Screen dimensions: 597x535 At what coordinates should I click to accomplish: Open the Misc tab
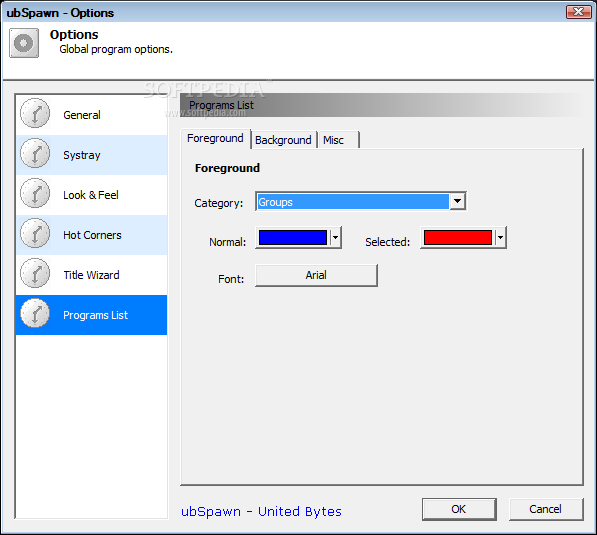pyautogui.click(x=338, y=140)
